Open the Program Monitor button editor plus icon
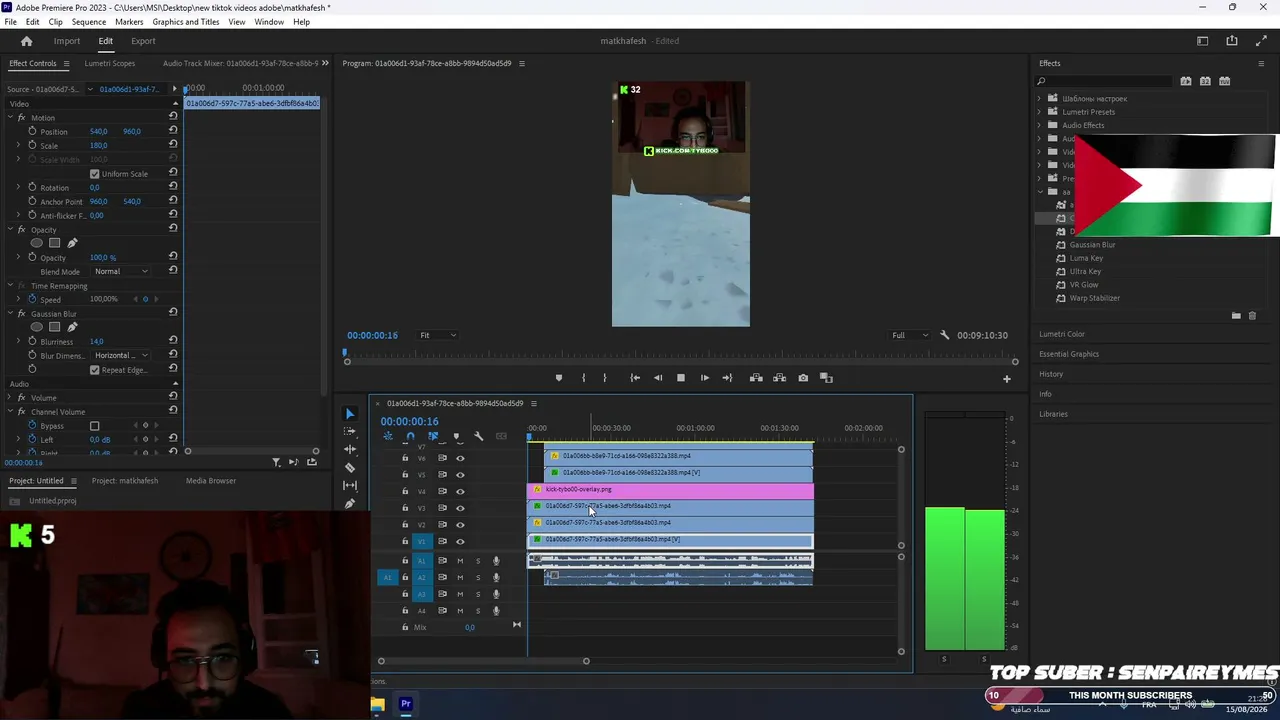 pos(1007,379)
